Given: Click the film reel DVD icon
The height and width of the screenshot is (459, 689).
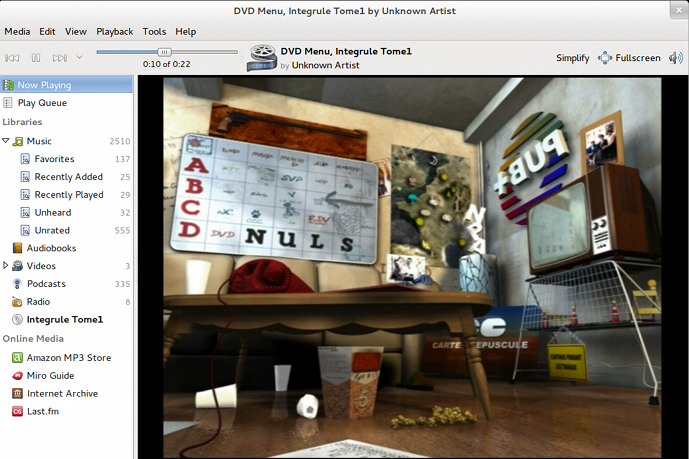Looking at the screenshot, I should coord(261,58).
